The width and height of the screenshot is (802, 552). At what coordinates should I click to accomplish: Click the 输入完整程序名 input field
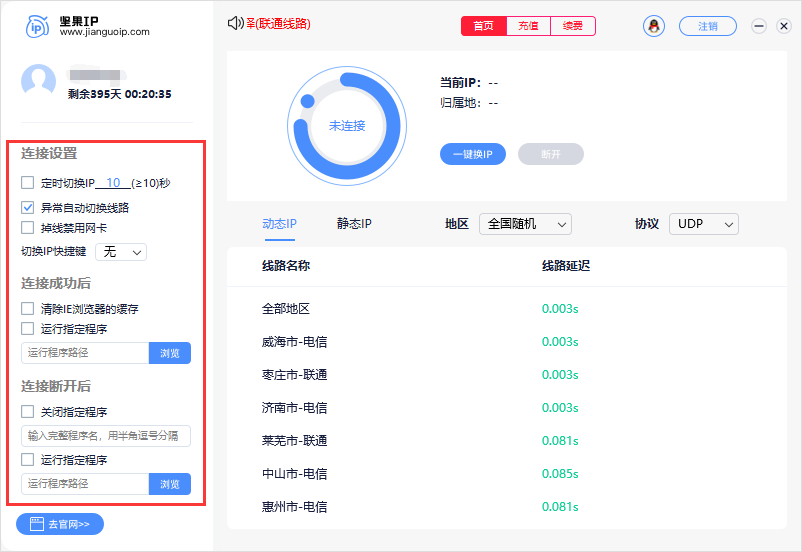(106, 436)
